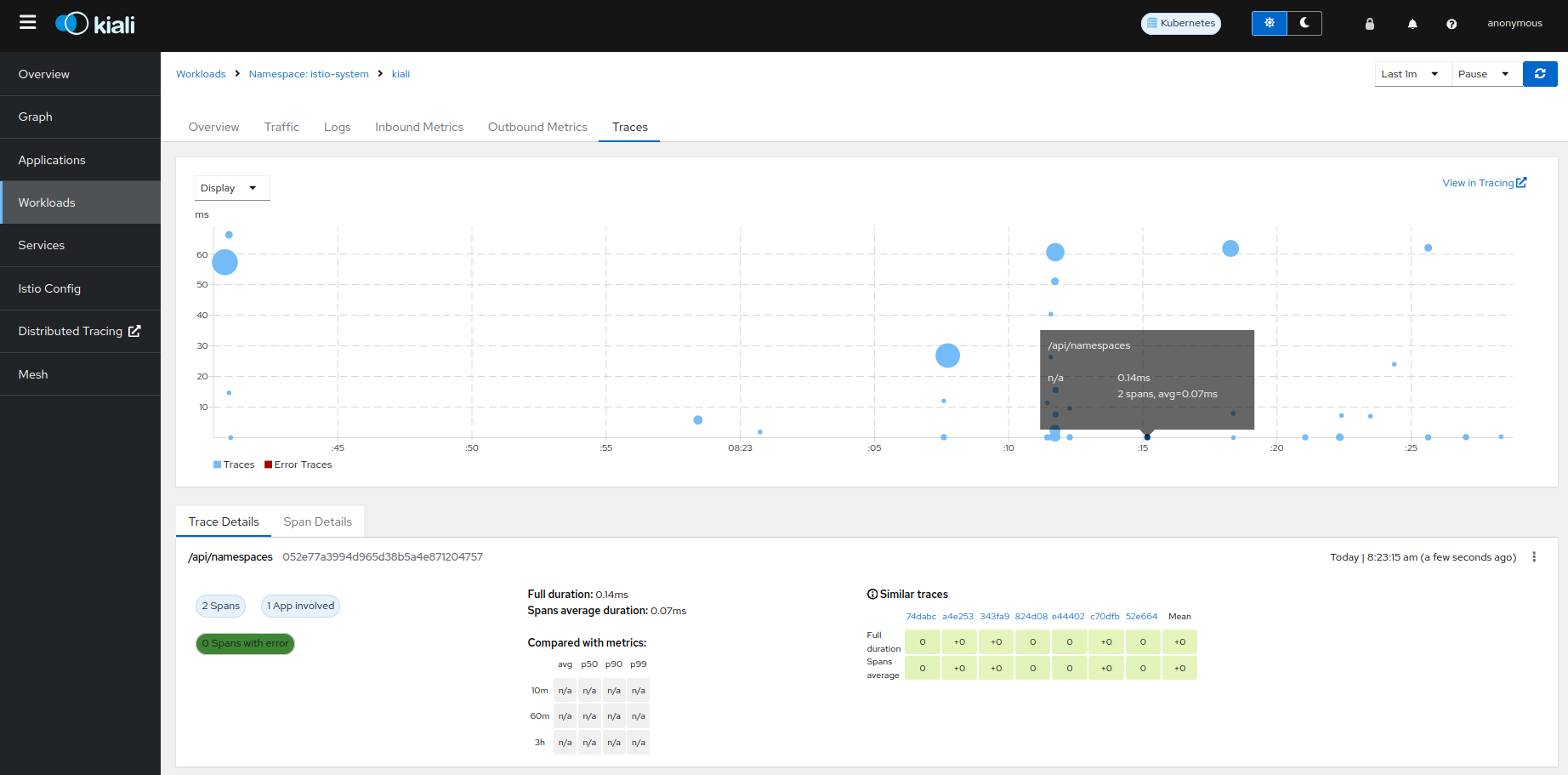Click the blue refresh button

tap(1540, 74)
